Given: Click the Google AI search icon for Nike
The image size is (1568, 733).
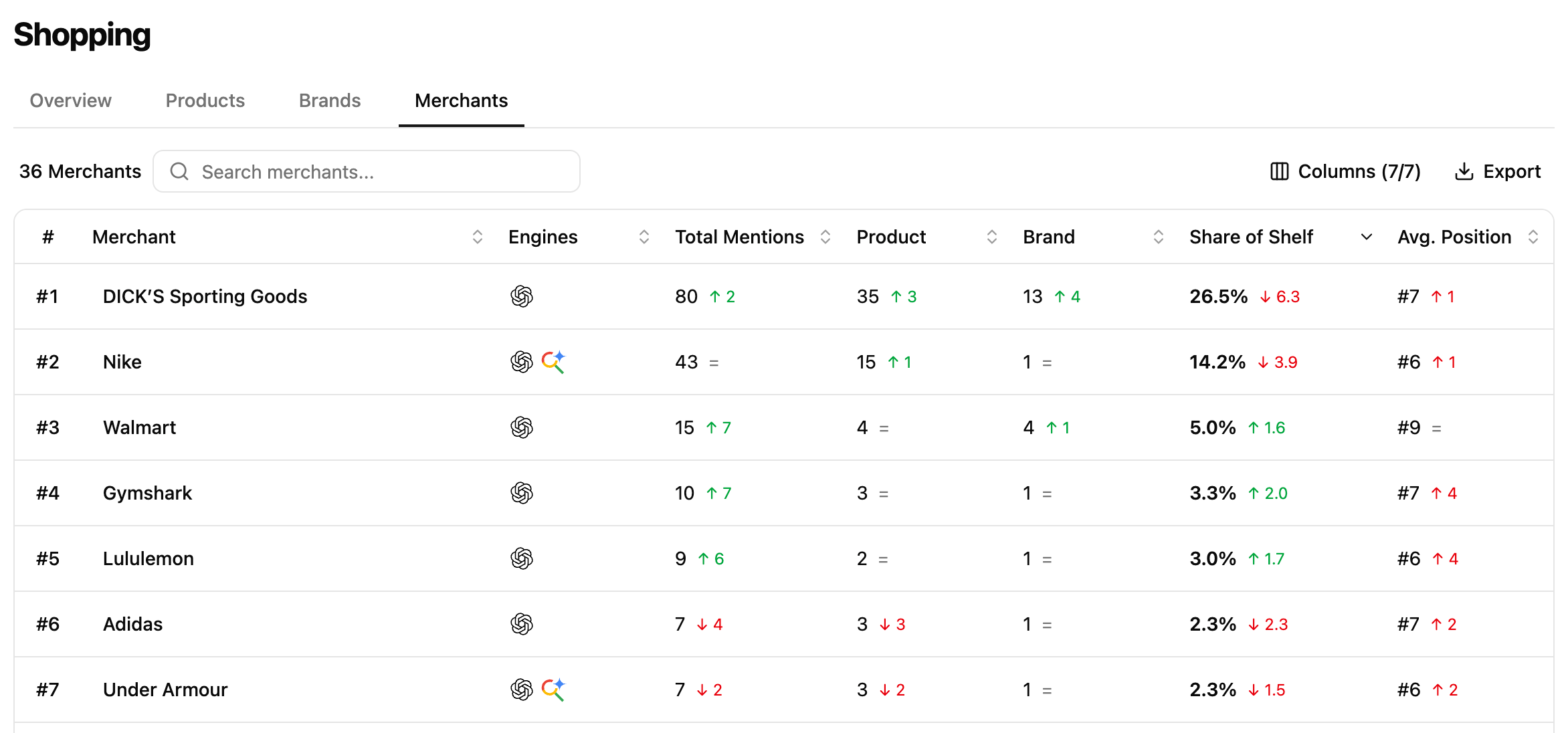Looking at the screenshot, I should pos(553,362).
